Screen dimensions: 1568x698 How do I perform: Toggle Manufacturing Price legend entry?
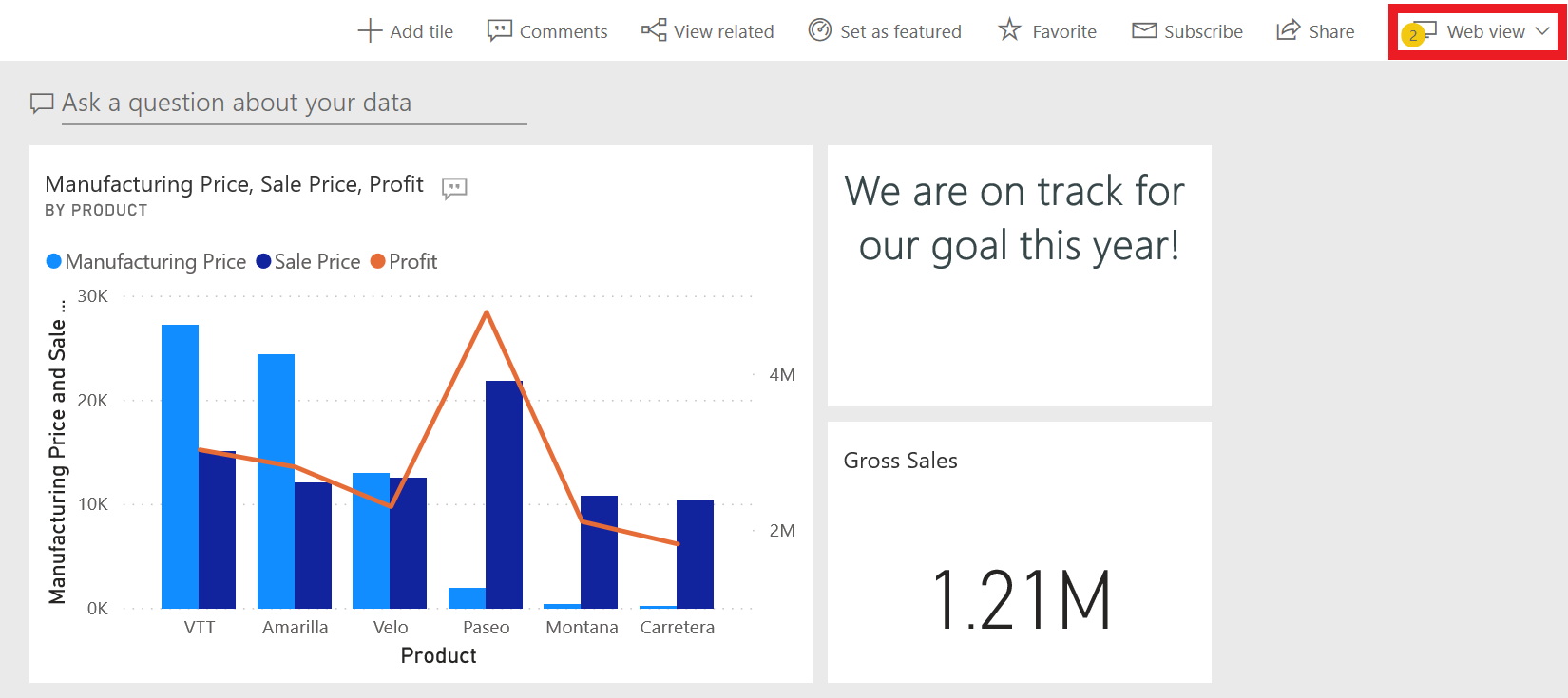tap(146, 261)
